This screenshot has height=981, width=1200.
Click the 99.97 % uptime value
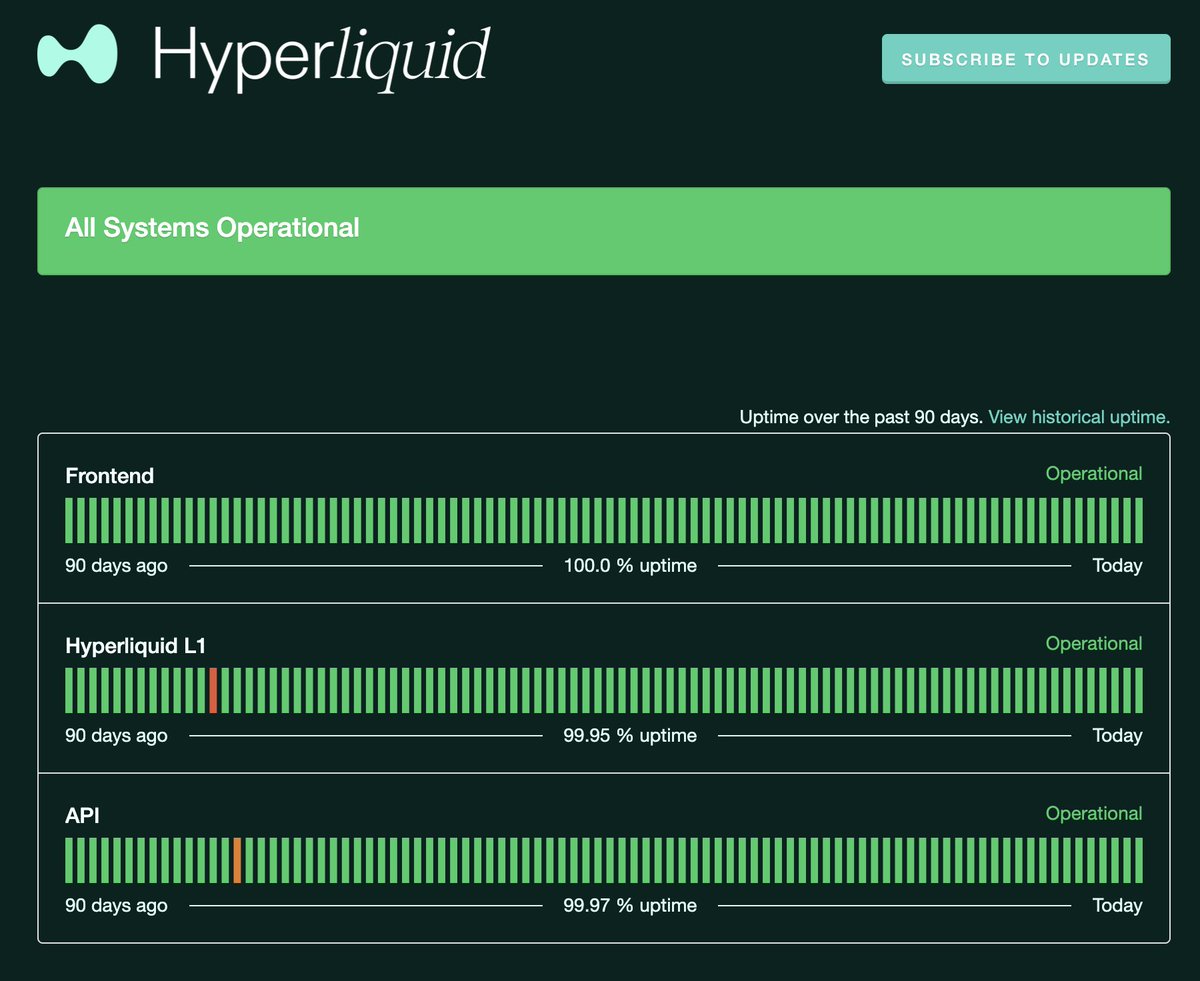tap(630, 906)
